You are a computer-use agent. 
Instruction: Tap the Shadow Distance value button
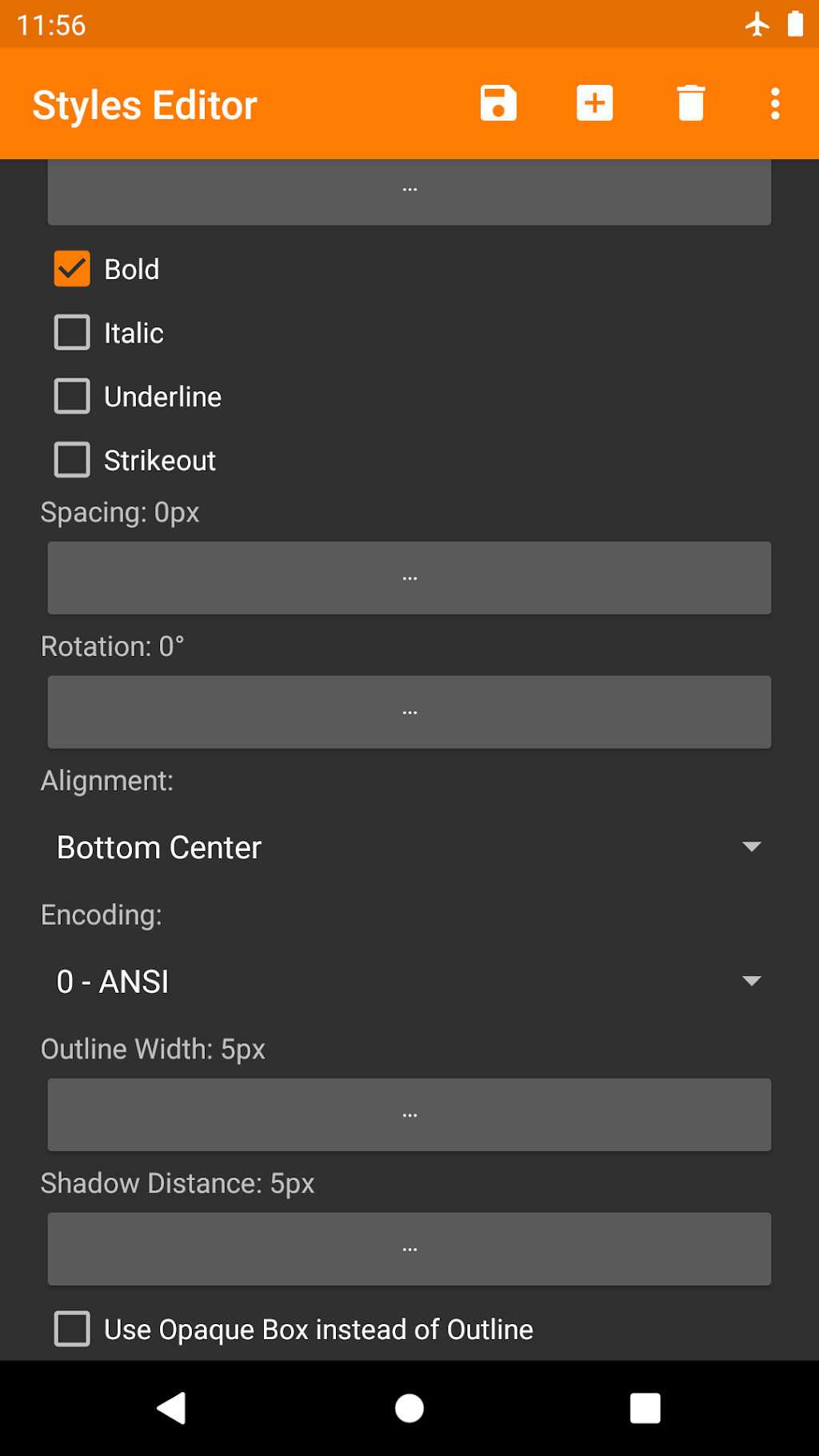click(409, 1249)
